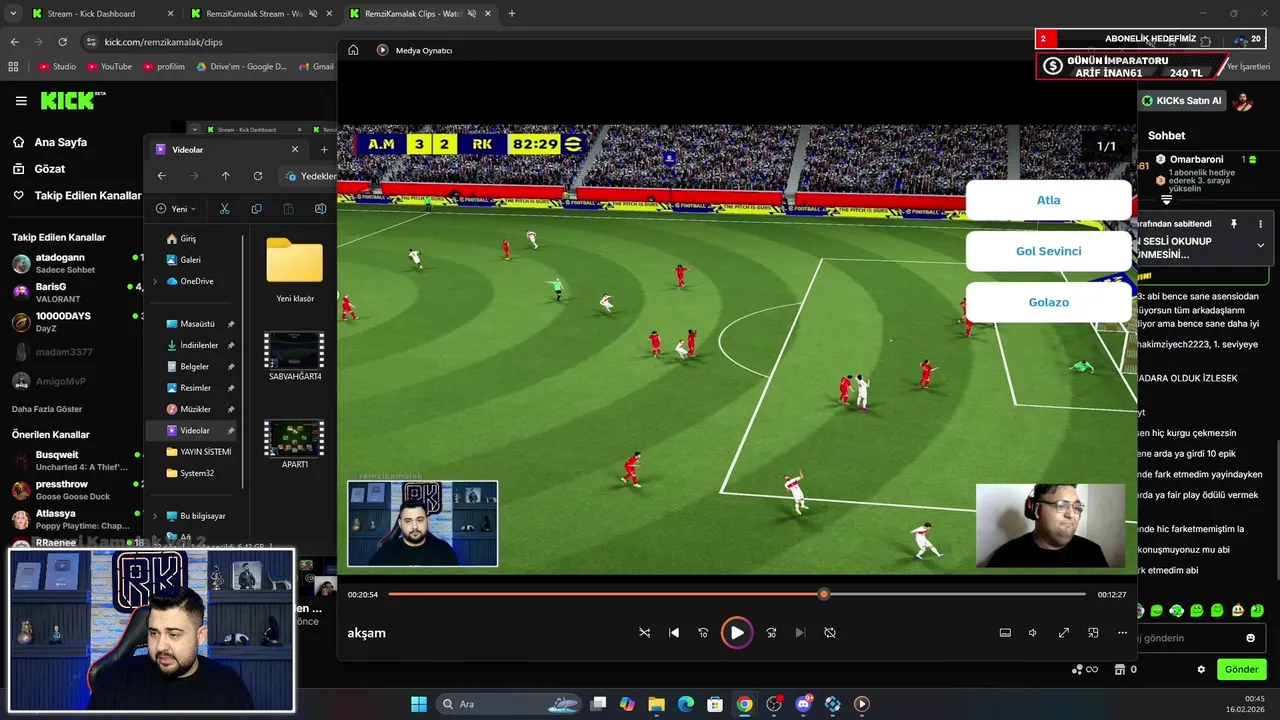
Task: Open a new Chrome tab
Action: coord(512,14)
